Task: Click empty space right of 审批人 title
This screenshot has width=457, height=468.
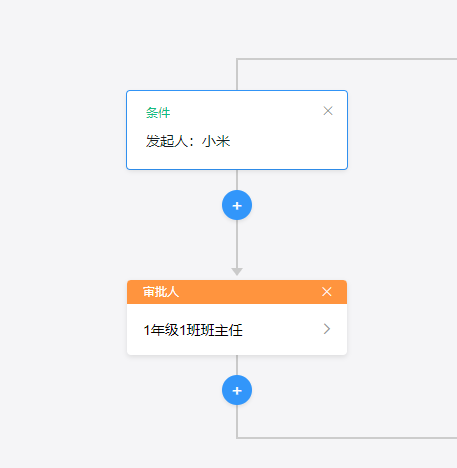Action: (x=250, y=292)
